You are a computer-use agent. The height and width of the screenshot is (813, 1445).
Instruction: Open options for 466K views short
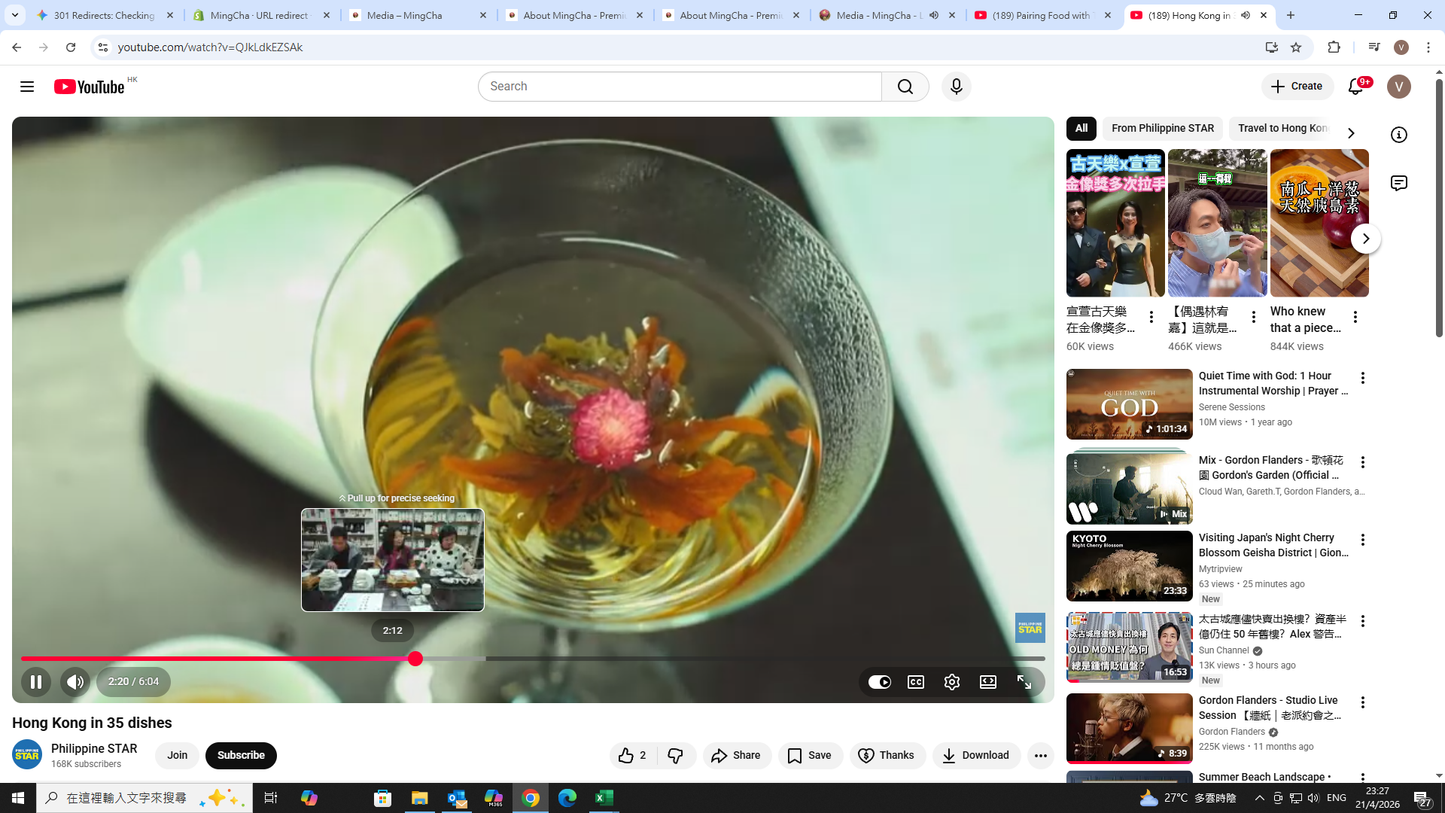1253,317
